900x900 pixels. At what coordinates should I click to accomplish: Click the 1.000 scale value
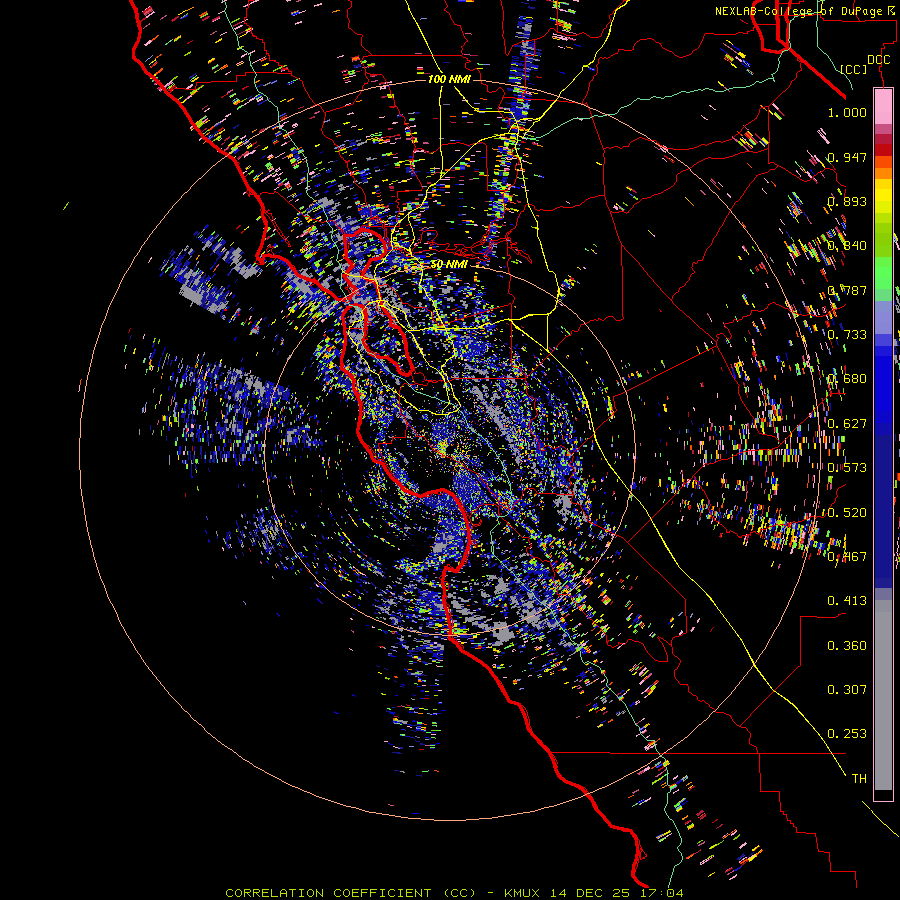coord(847,112)
